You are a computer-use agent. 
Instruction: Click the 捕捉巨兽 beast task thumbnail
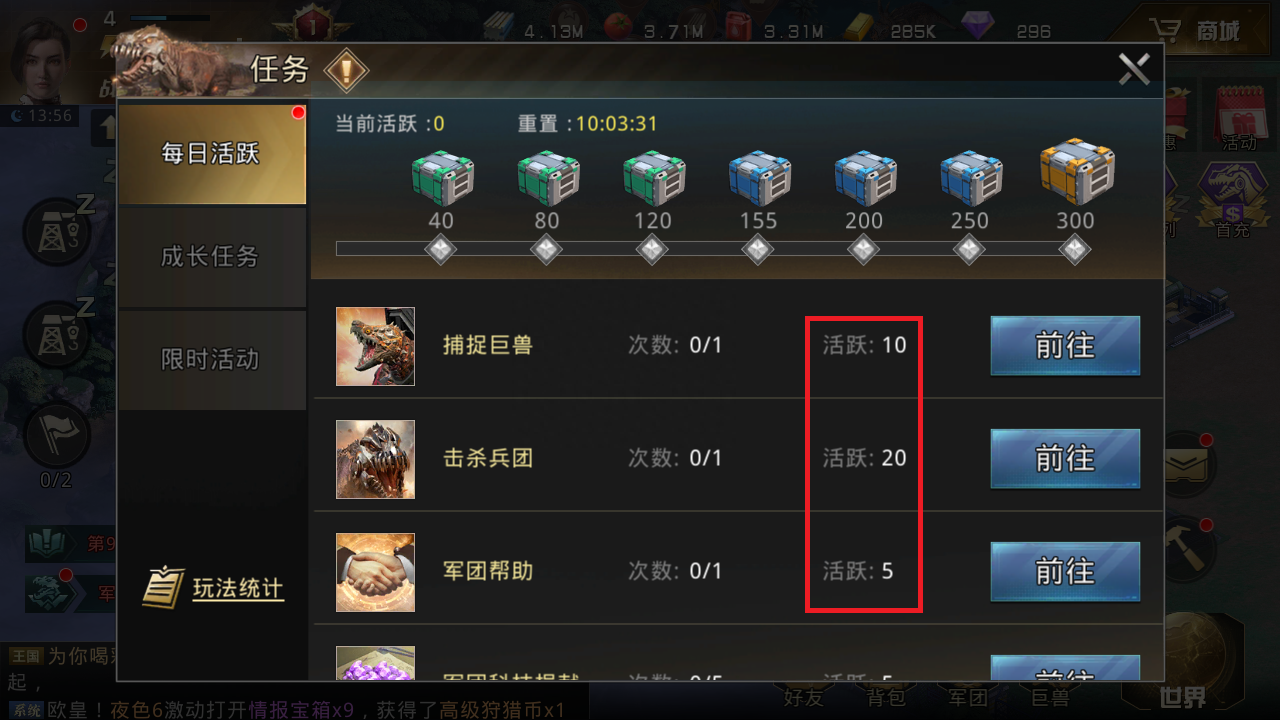point(375,346)
